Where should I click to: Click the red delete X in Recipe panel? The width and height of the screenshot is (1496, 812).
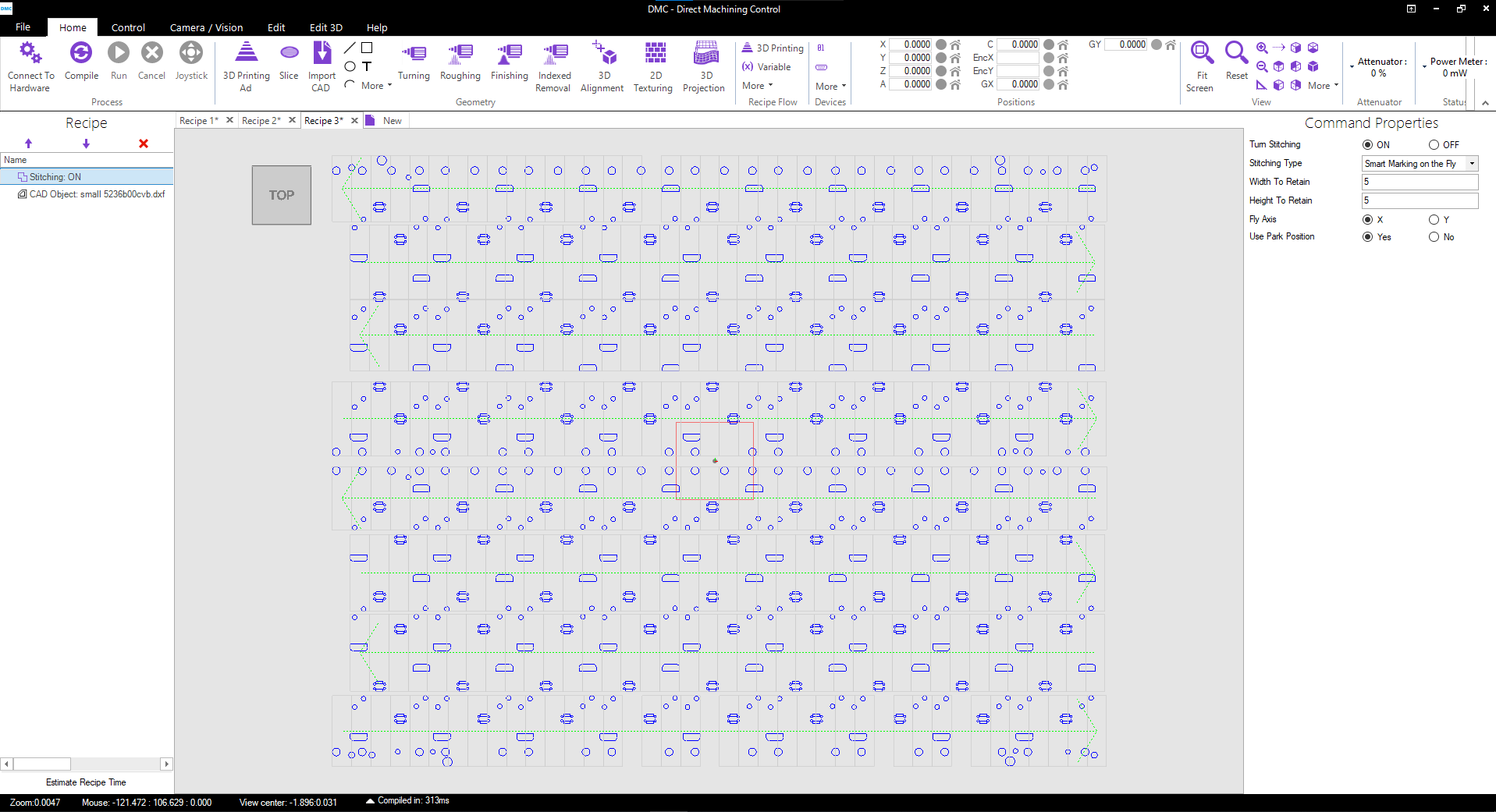(144, 144)
